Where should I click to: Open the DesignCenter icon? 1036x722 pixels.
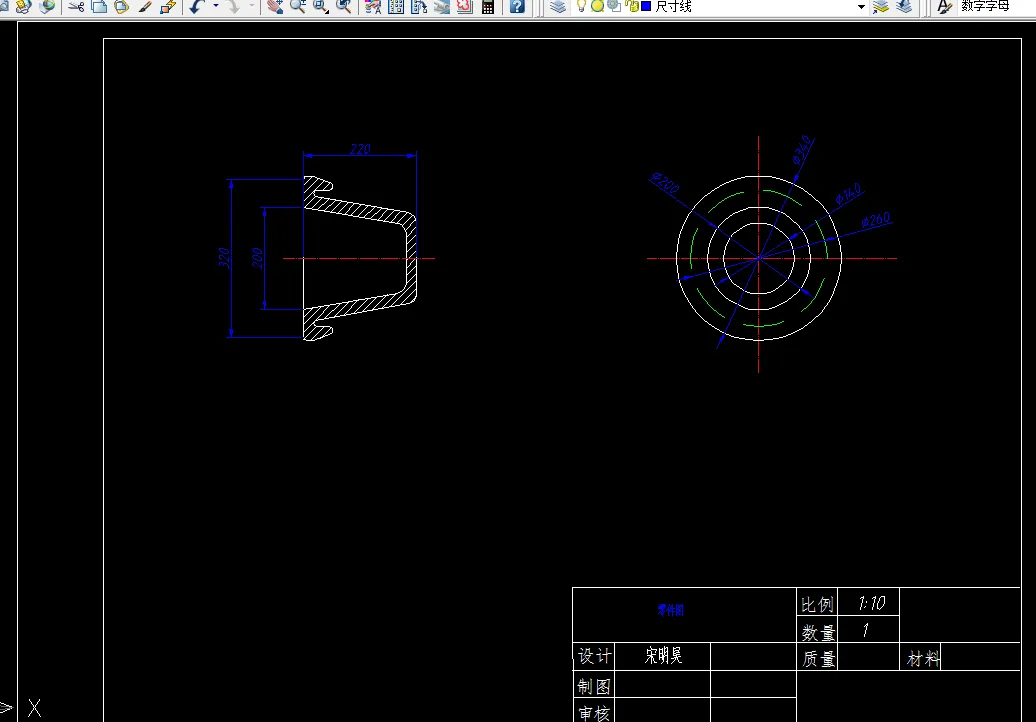[x=396, y=7]
